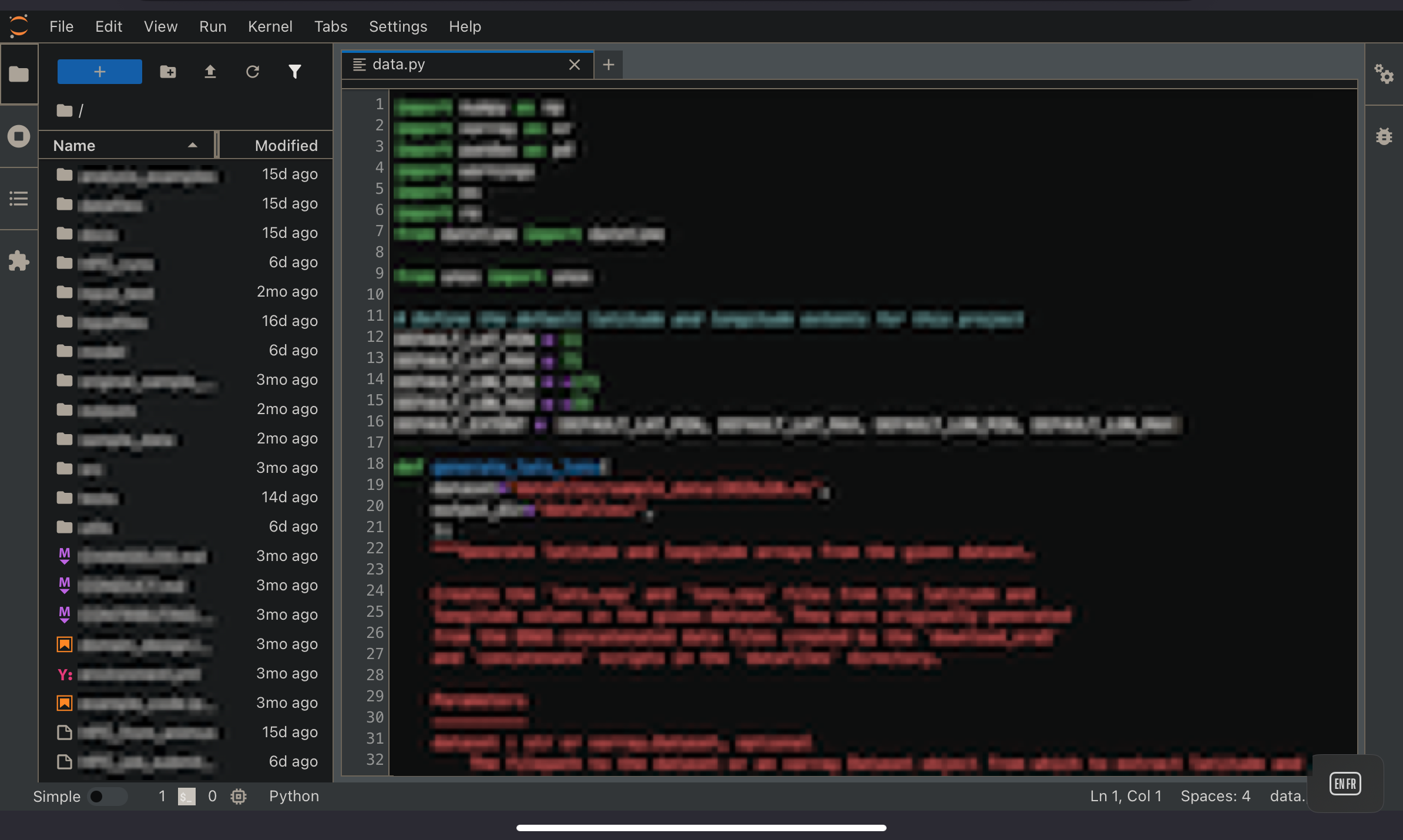Click the JupyterLab logo icon
1403x840 pixels.
19,26
